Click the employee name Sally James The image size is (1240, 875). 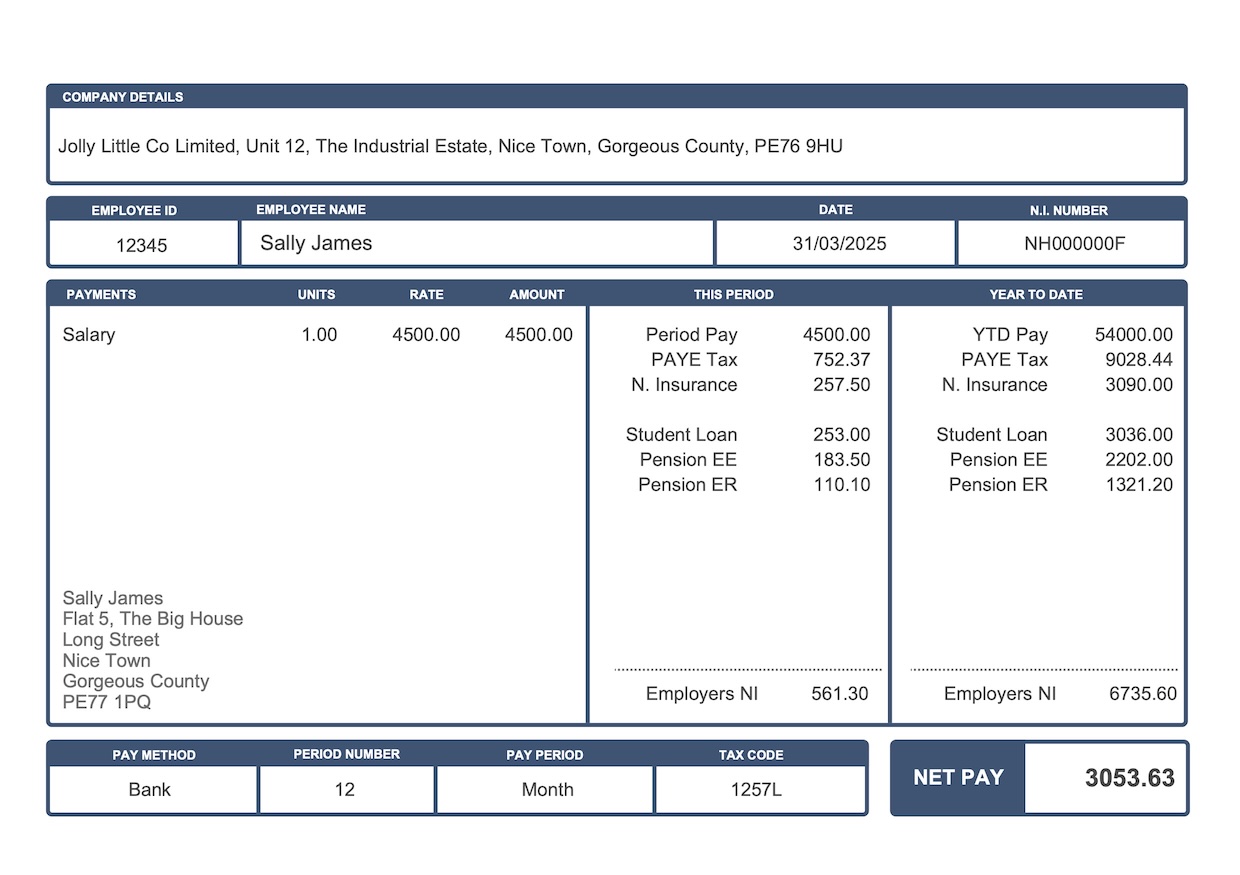315,242
